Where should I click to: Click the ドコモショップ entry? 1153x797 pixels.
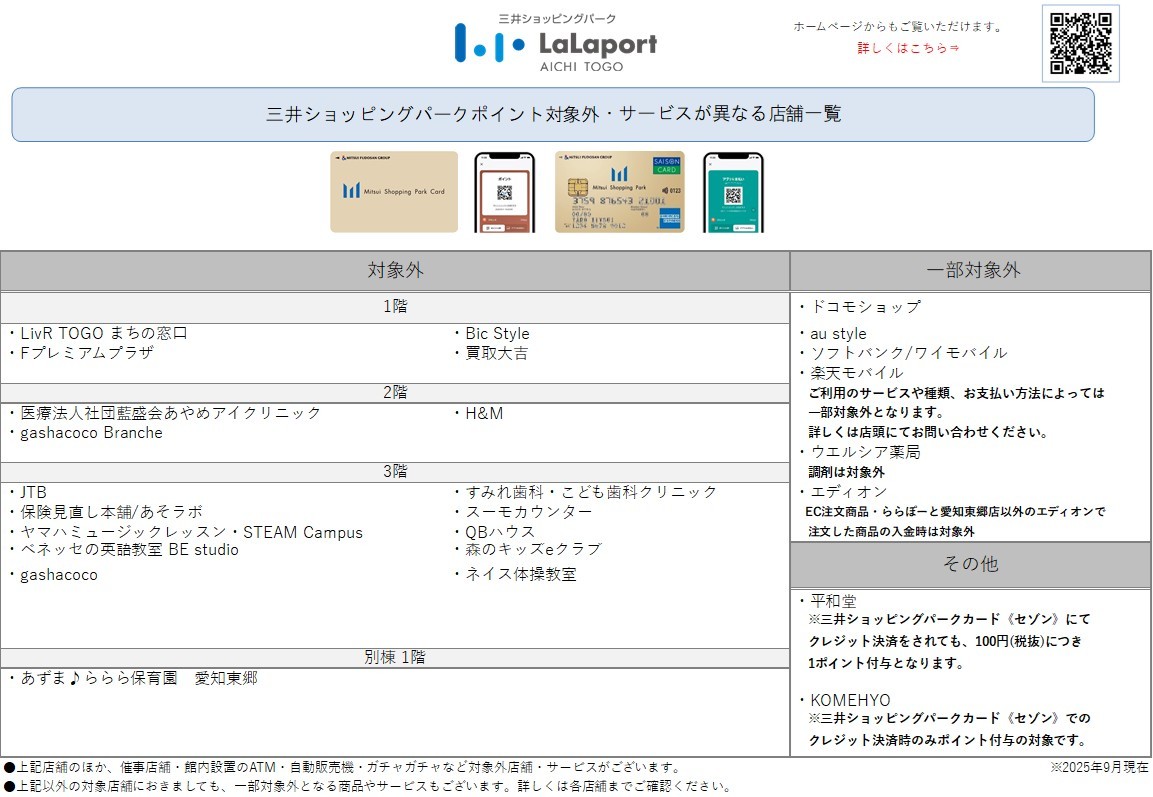click(865, 307)
